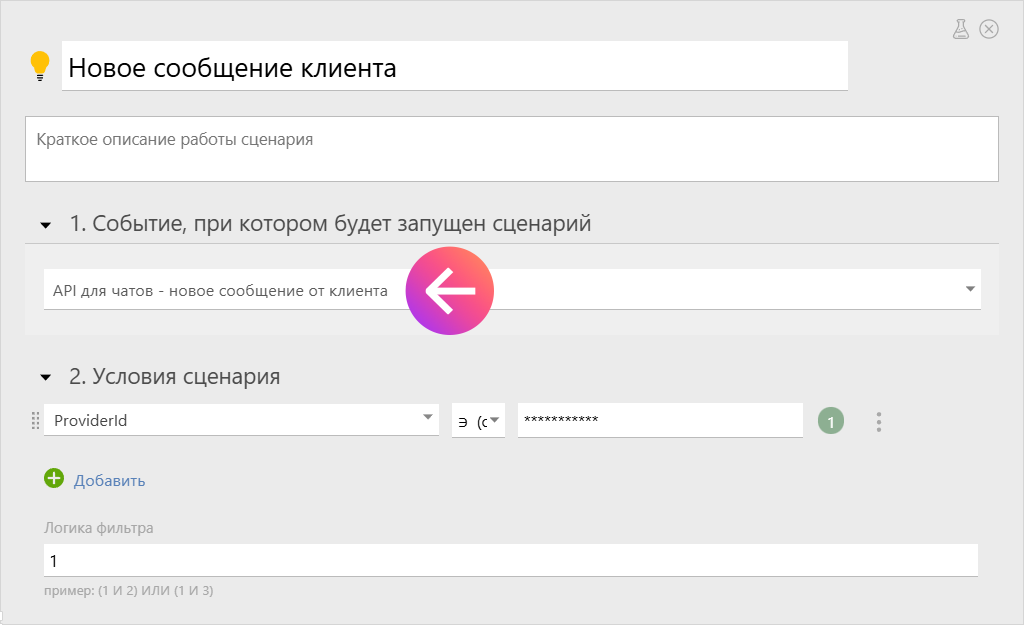Image resolution: width=1024 pixels, height=625 pixels.
Task: Click the green plus icon
Action: point(54,479)
